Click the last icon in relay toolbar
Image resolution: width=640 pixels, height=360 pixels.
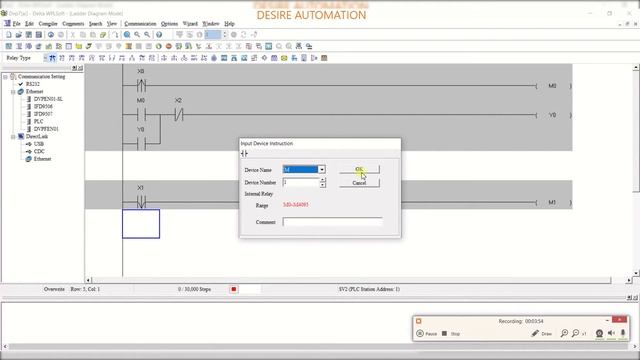(x=324, y=58)
